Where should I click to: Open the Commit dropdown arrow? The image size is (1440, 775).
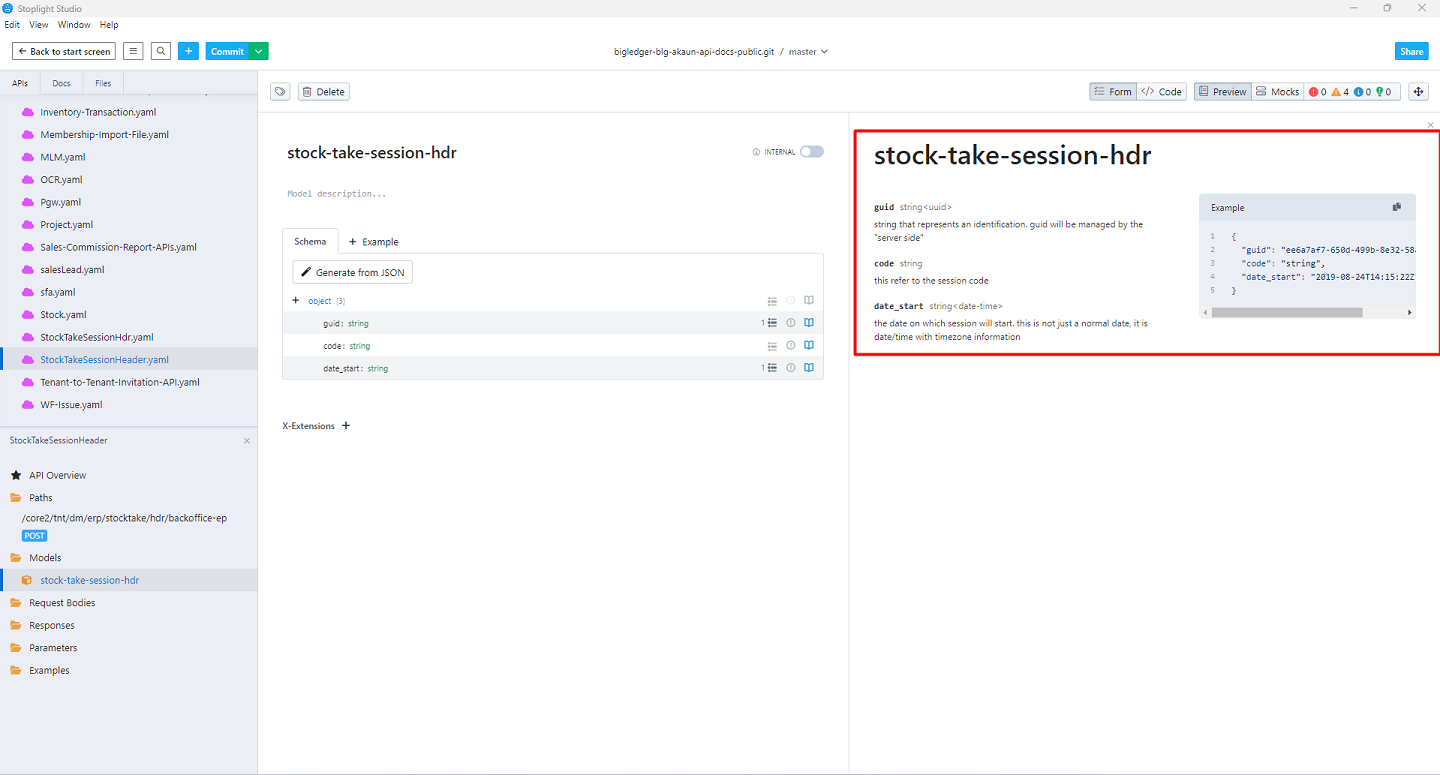[259, 51]
